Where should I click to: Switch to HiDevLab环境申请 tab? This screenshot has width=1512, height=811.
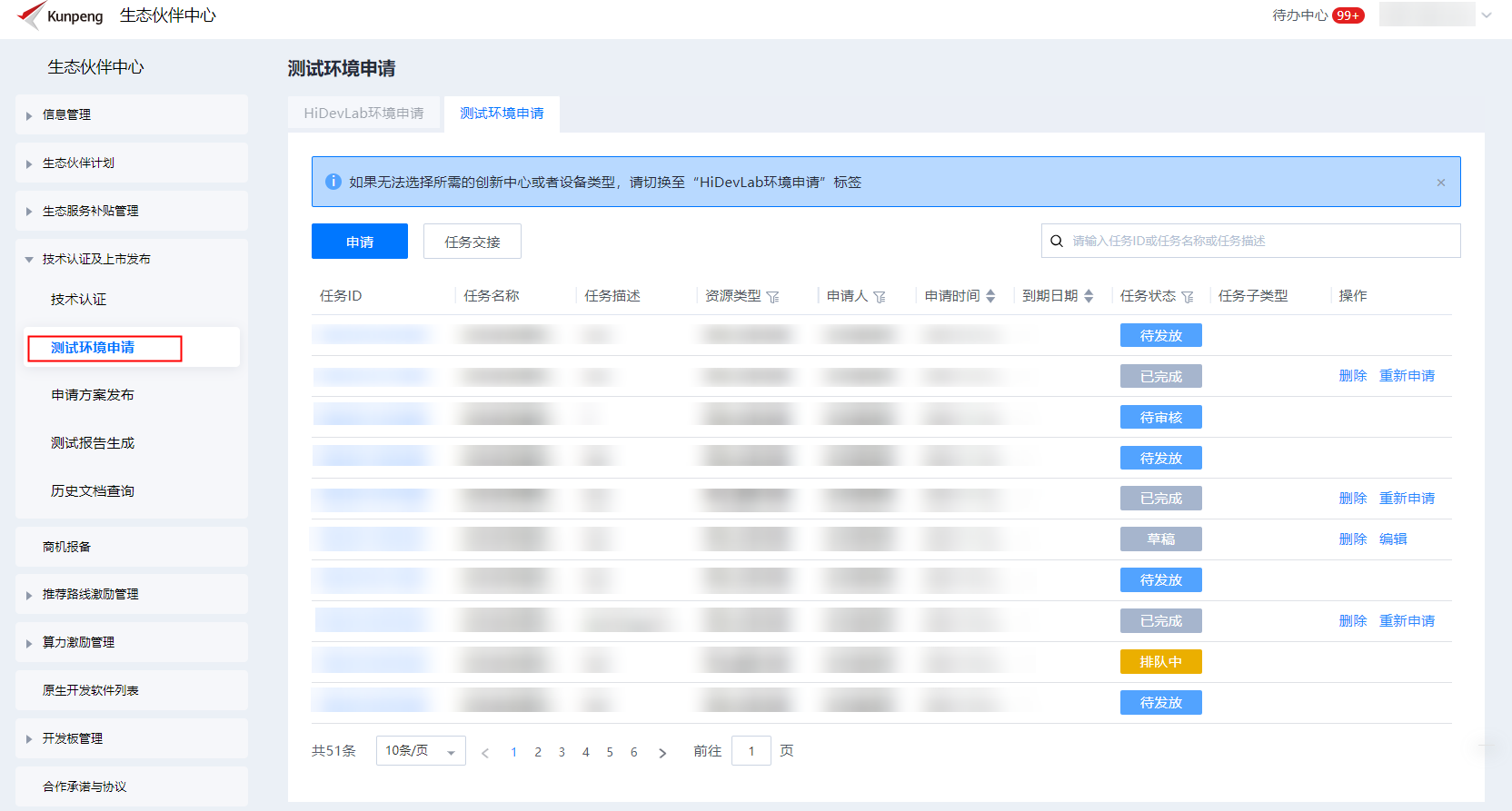(363, 114)
